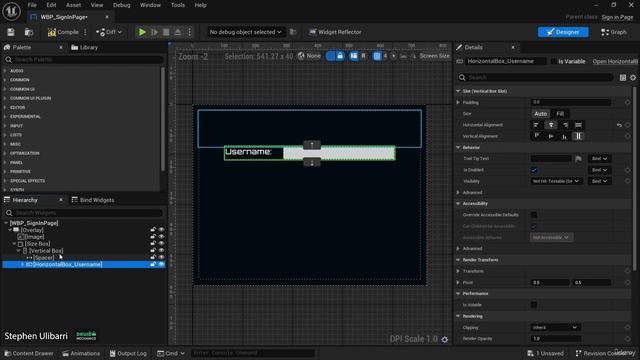
Task: Set Horizontal Alignment to left
Action: coord(536,125)
